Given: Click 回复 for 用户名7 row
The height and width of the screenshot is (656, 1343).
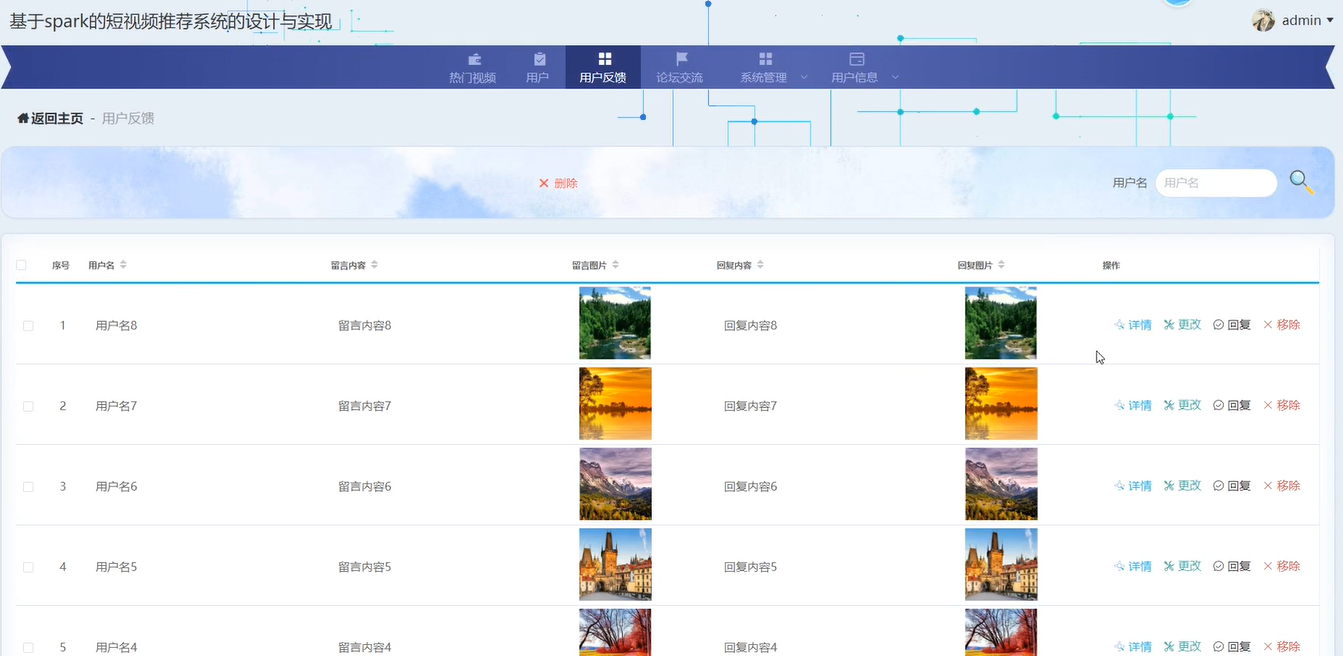Looking at the screenshot, I should [1232, 405].
